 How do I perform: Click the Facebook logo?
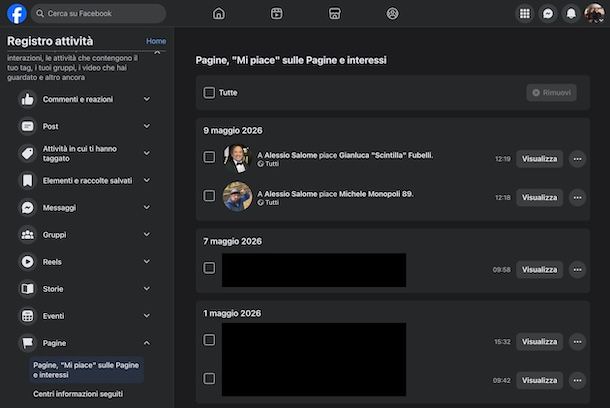click(17, 14)
